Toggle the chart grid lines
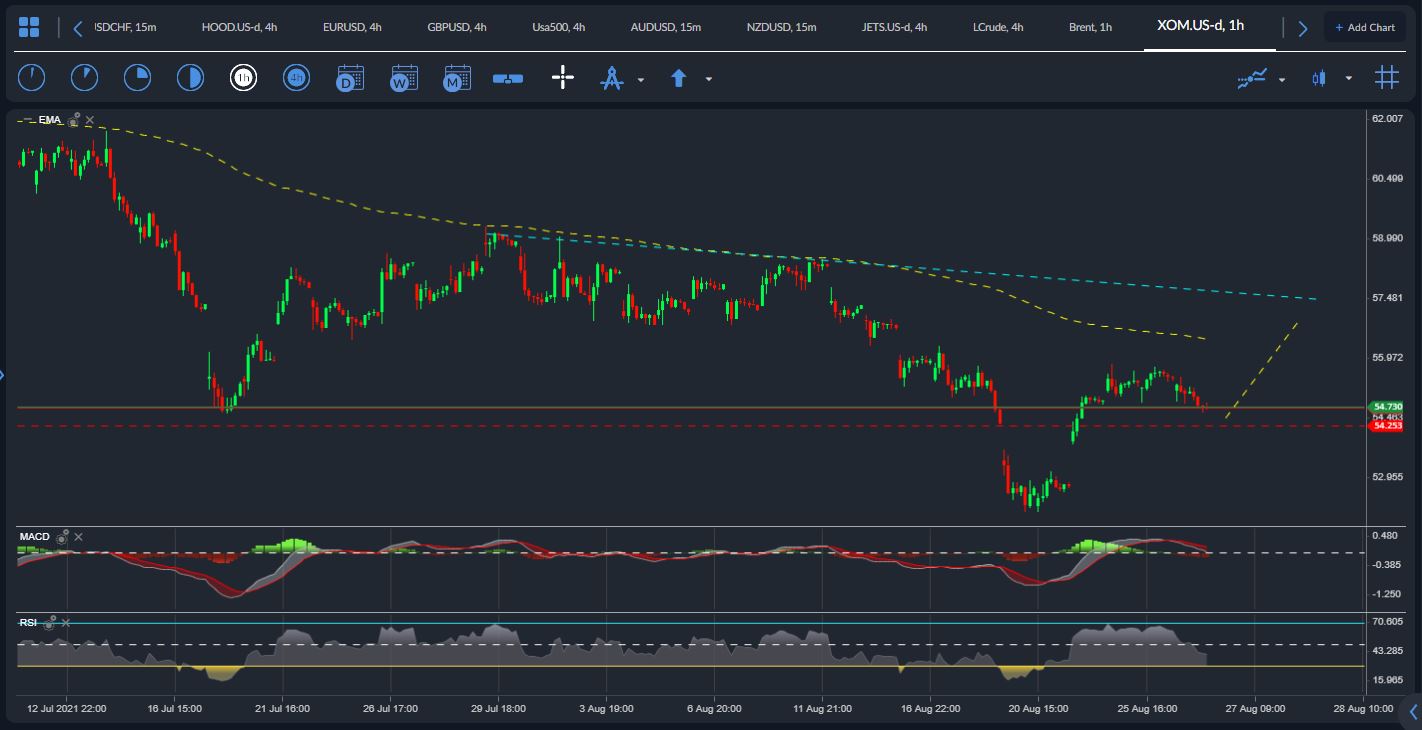Viewport: 1422px width, 730px height. point(1386,77)
